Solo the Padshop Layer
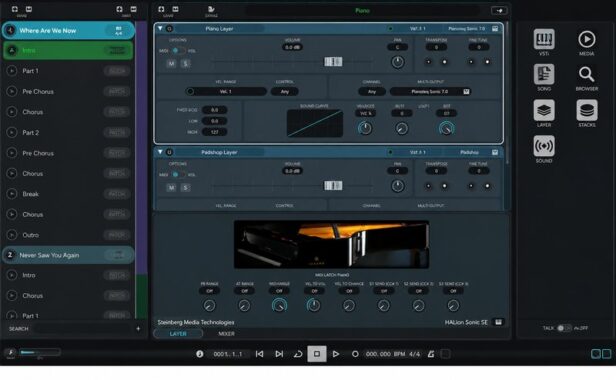This screenshot has width=616, height=380. (x=185, y=187)
